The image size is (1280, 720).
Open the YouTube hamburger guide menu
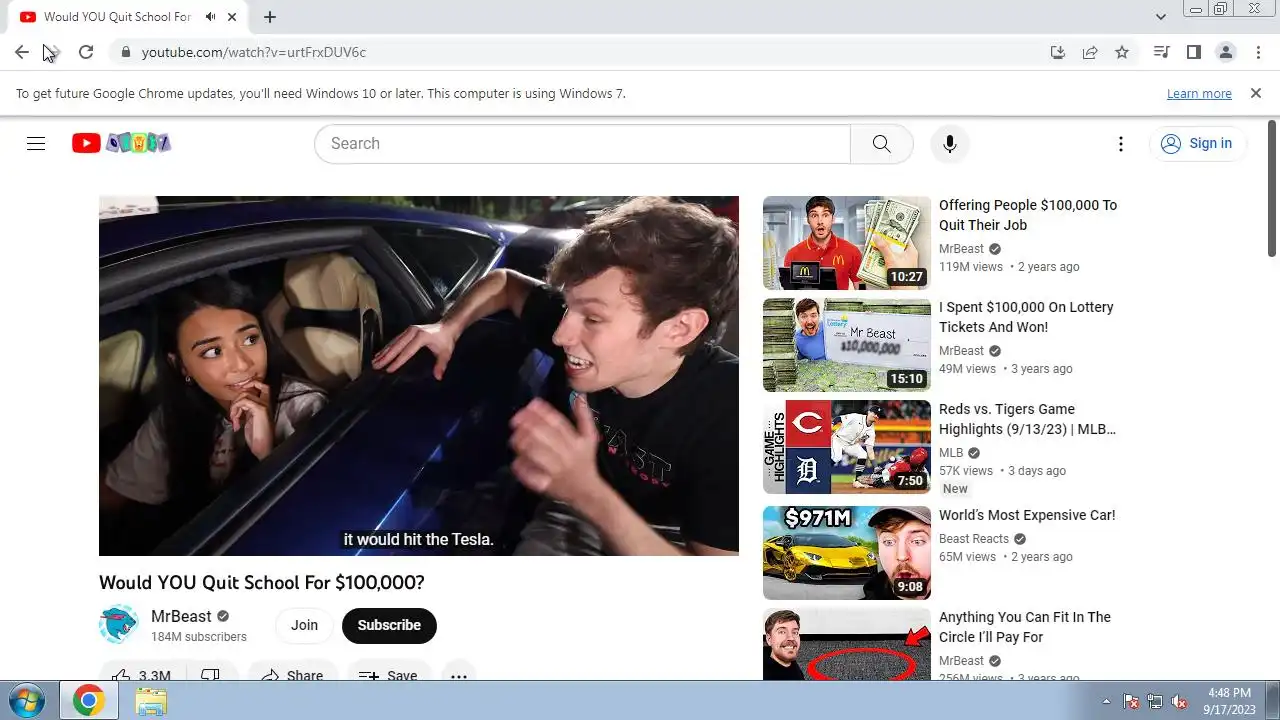(36, 143)
